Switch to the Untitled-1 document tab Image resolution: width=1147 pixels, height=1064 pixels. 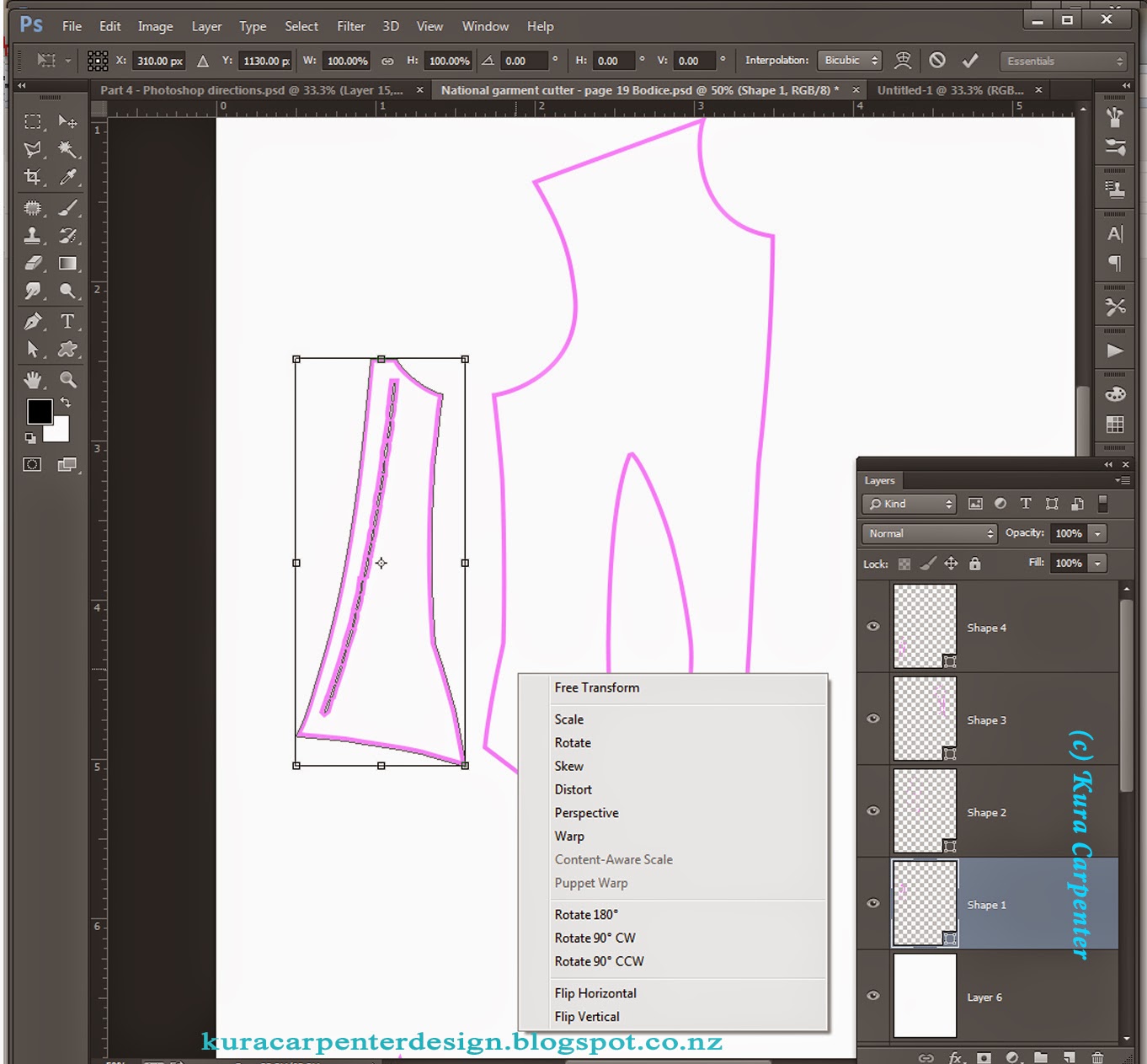(950, 90)
